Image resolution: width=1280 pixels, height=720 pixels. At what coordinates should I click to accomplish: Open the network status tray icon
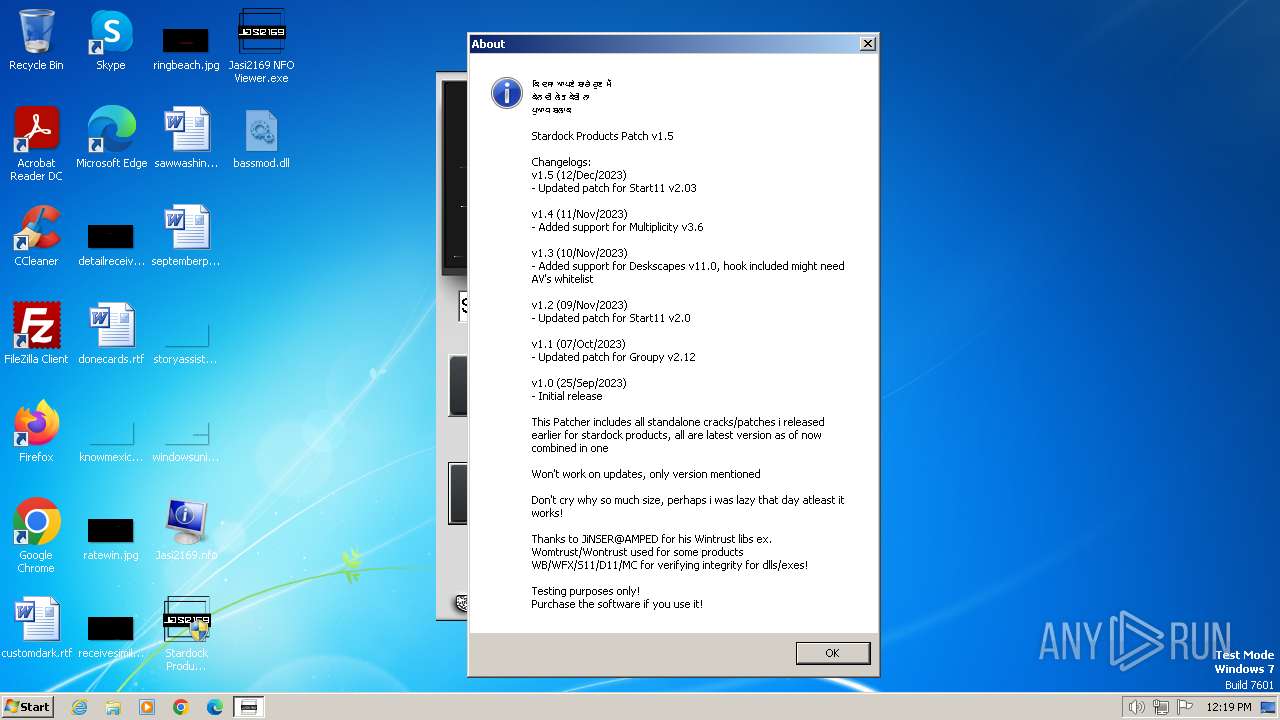[x=1161, y=707]
